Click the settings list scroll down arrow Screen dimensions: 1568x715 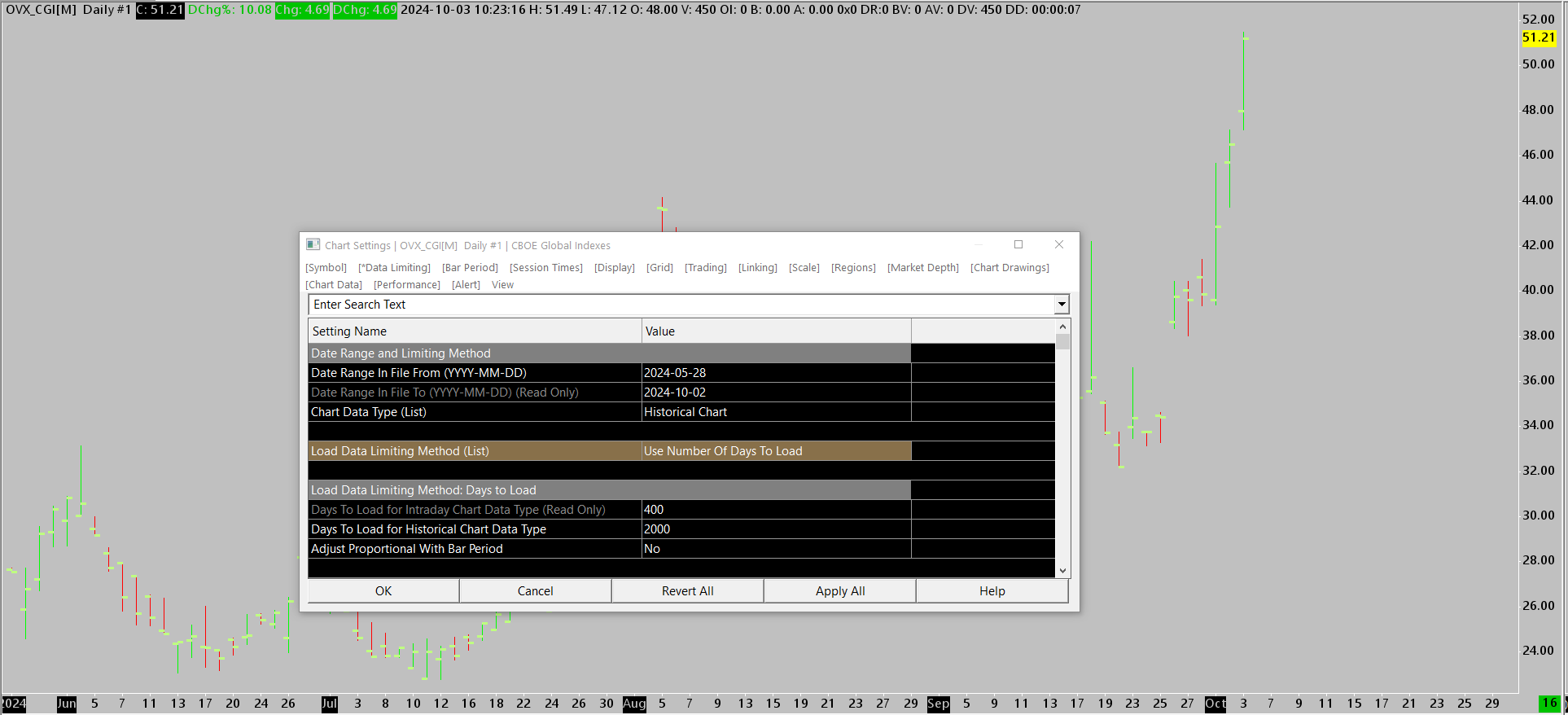(1062, 571)
